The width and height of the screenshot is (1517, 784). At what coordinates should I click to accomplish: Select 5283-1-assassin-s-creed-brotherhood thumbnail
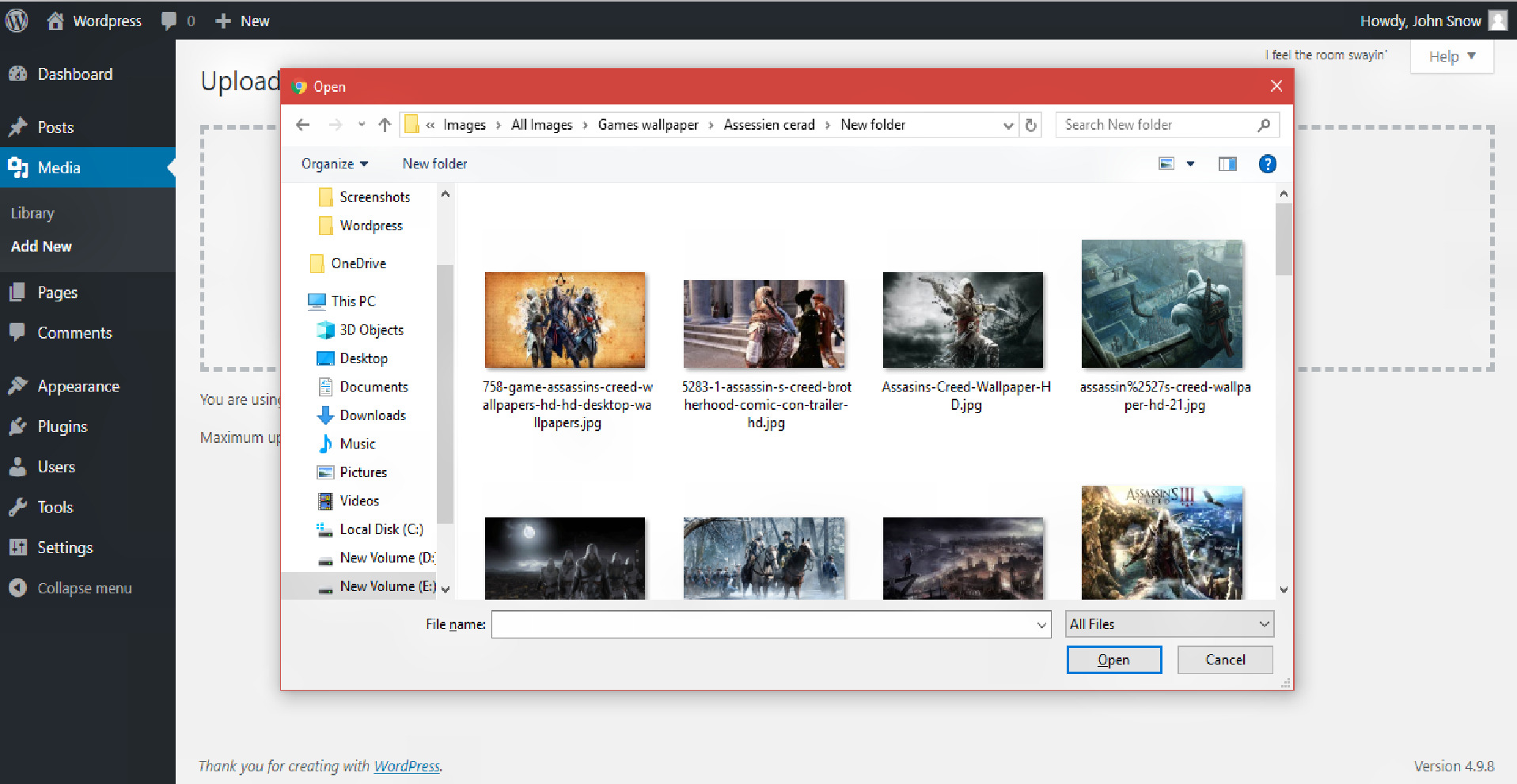[764, 324]
